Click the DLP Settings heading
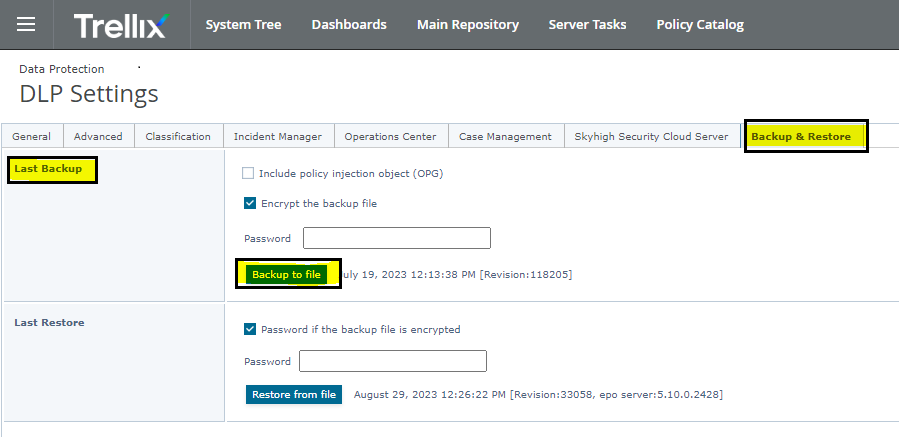This screenshot has height=437, width=899. pos(89,94)
